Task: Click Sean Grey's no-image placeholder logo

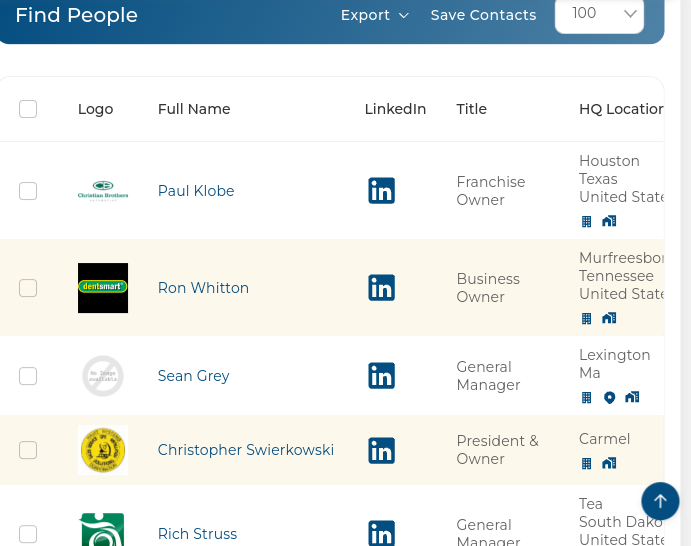Action: tap(103, 376)
